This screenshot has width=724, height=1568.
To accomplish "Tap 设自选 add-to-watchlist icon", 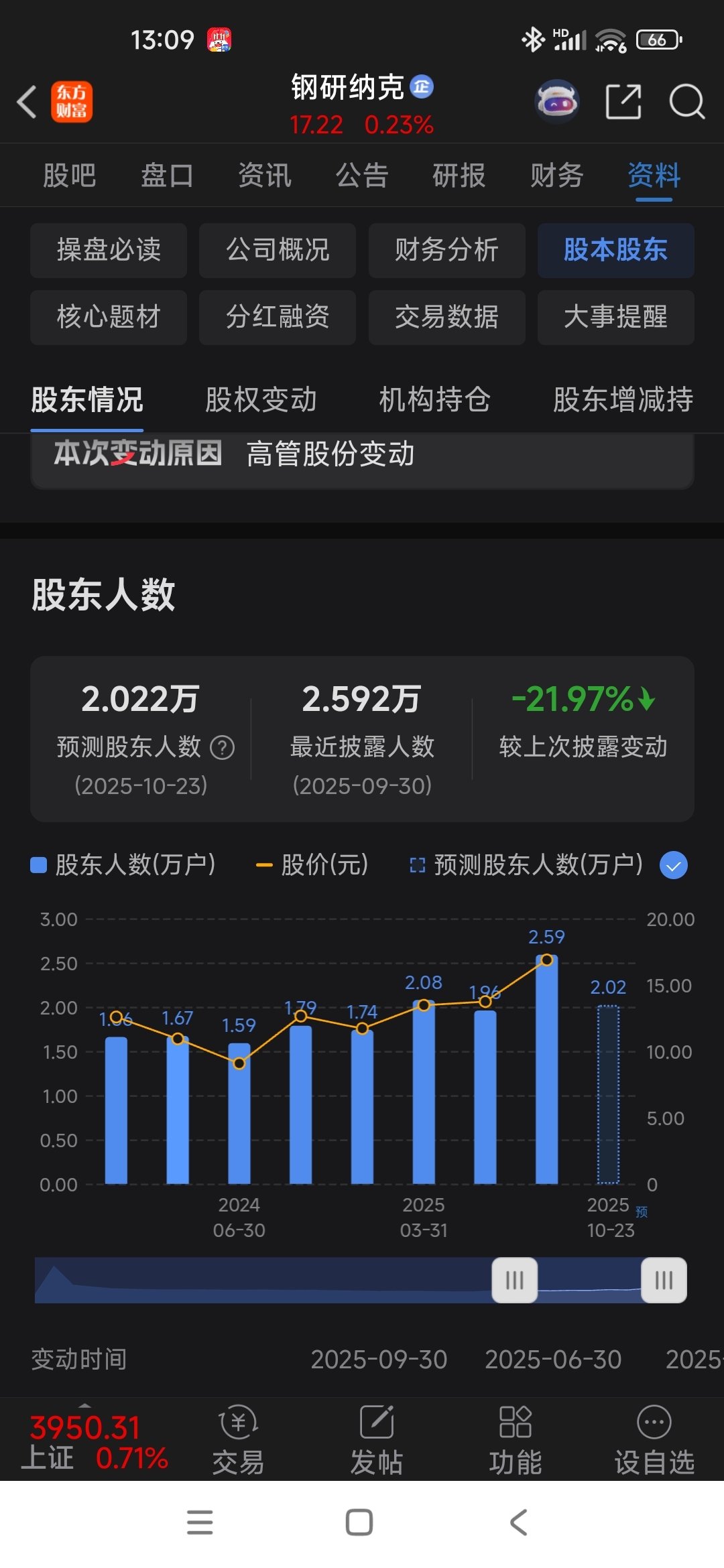I will click(654, 1440).
